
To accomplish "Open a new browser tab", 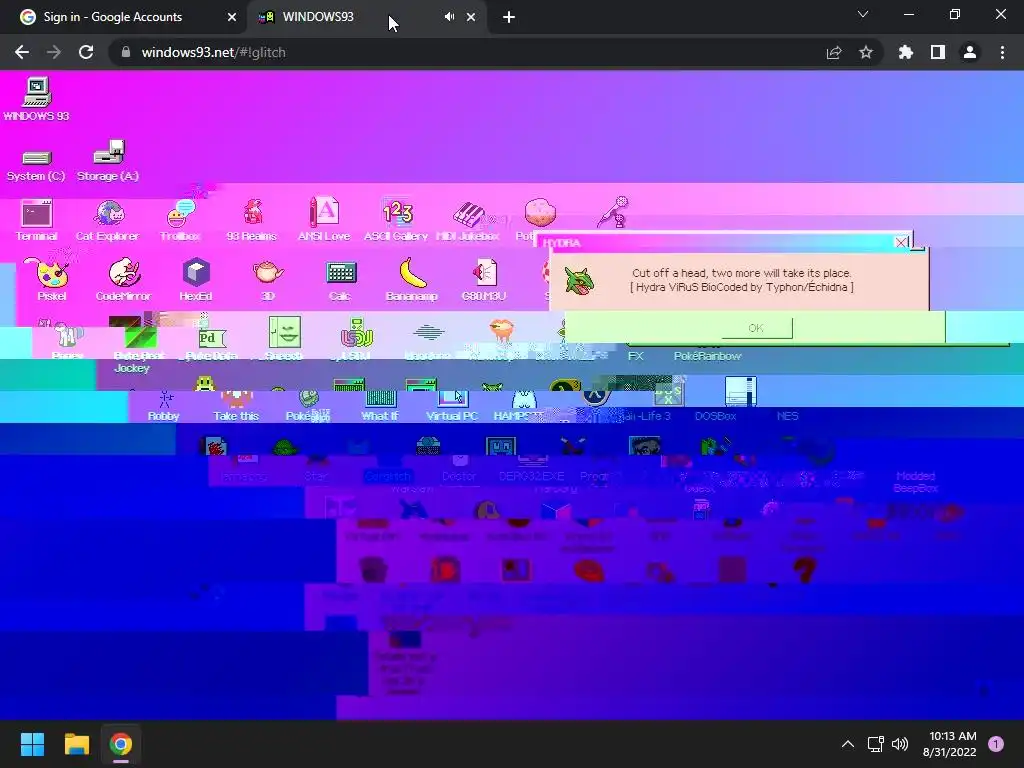I will click(x=509, y=17).
